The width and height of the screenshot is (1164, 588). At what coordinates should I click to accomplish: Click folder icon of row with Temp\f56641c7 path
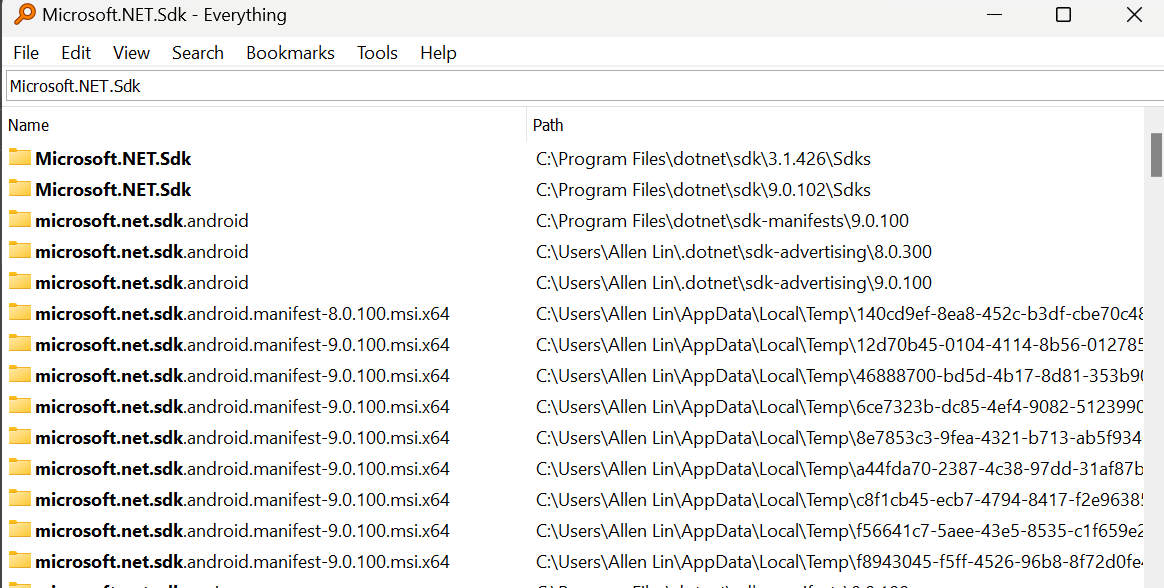tap(20, 531)
